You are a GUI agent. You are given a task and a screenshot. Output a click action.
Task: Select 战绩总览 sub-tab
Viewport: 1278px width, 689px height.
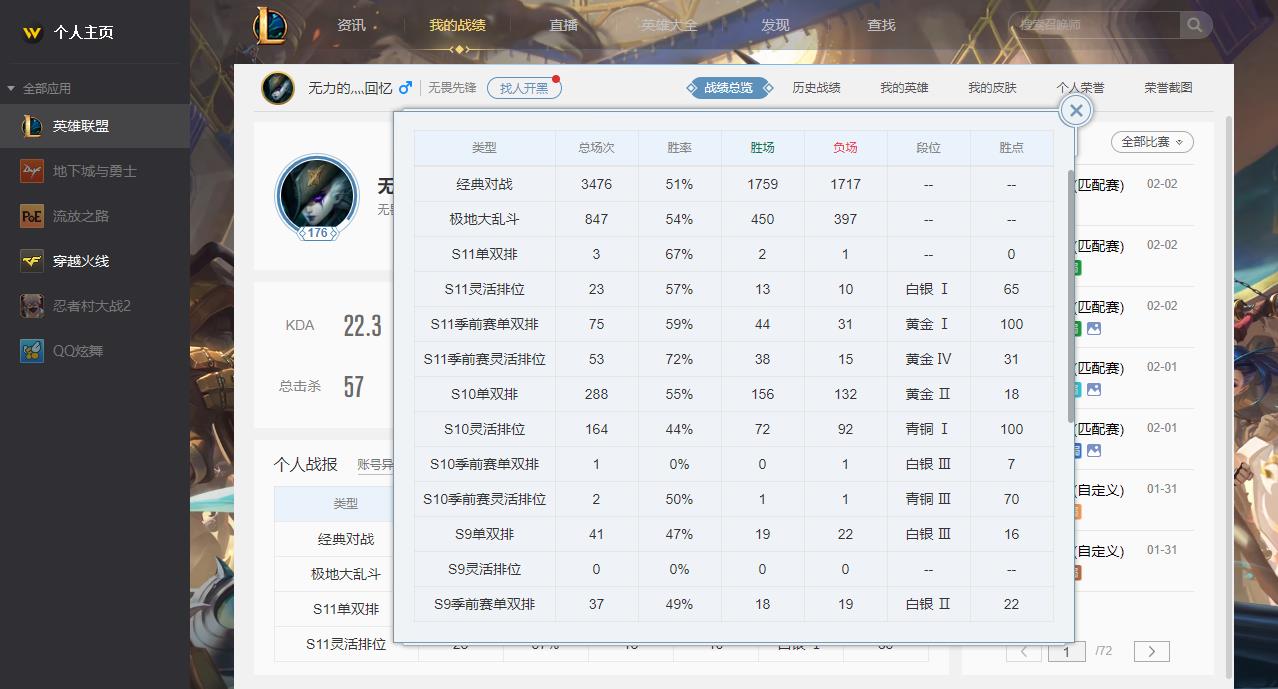click(728, 88)
